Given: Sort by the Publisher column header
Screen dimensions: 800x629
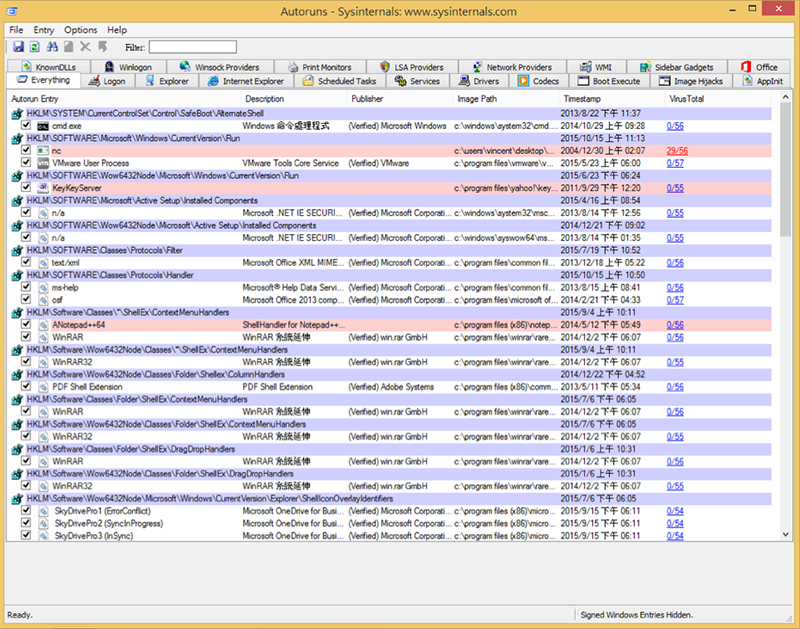Looking at the screenshot, I should click(x=399, y=99).
